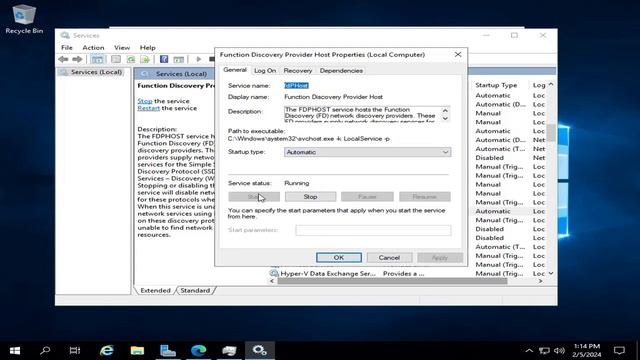The height and width of the screenshot is (360, 640).
Task: Click the Apply button
Action: coord(440,258)
